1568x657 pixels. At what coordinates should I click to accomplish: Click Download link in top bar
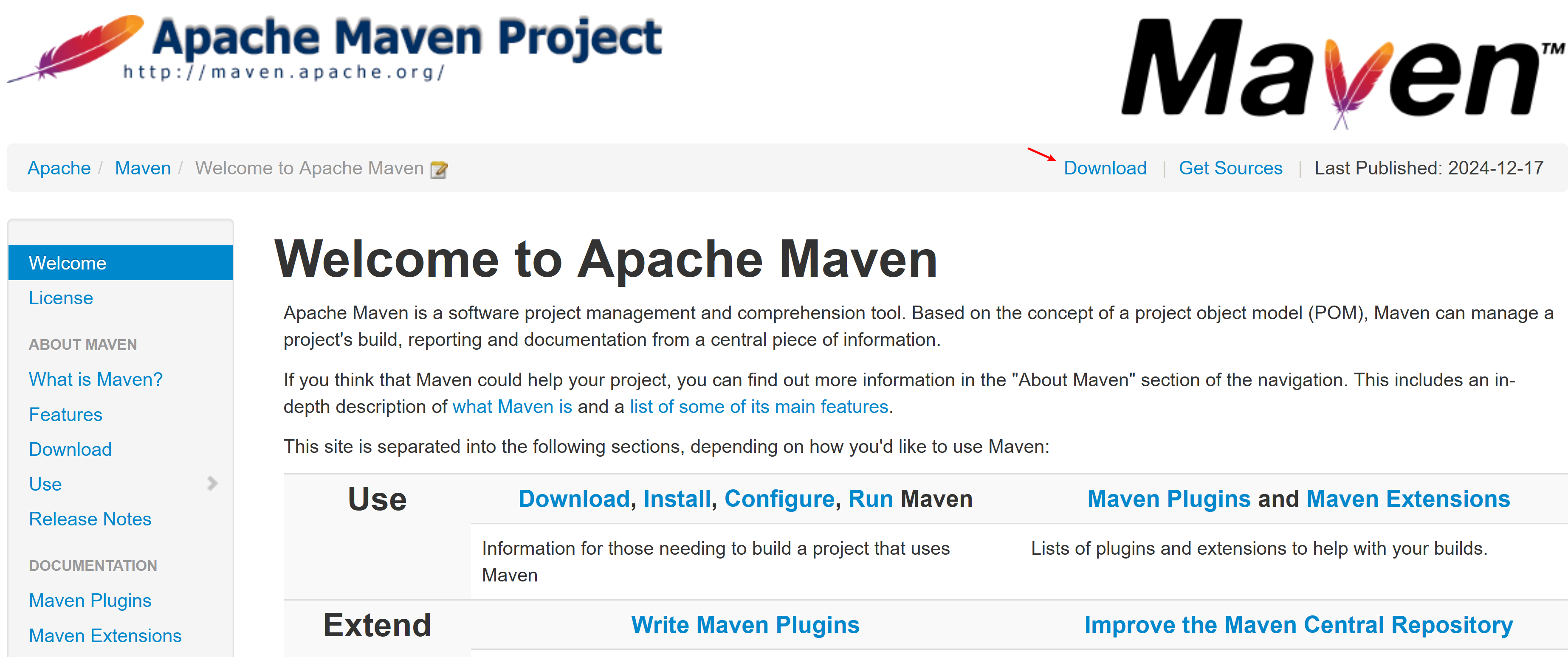click(1105, 168)
